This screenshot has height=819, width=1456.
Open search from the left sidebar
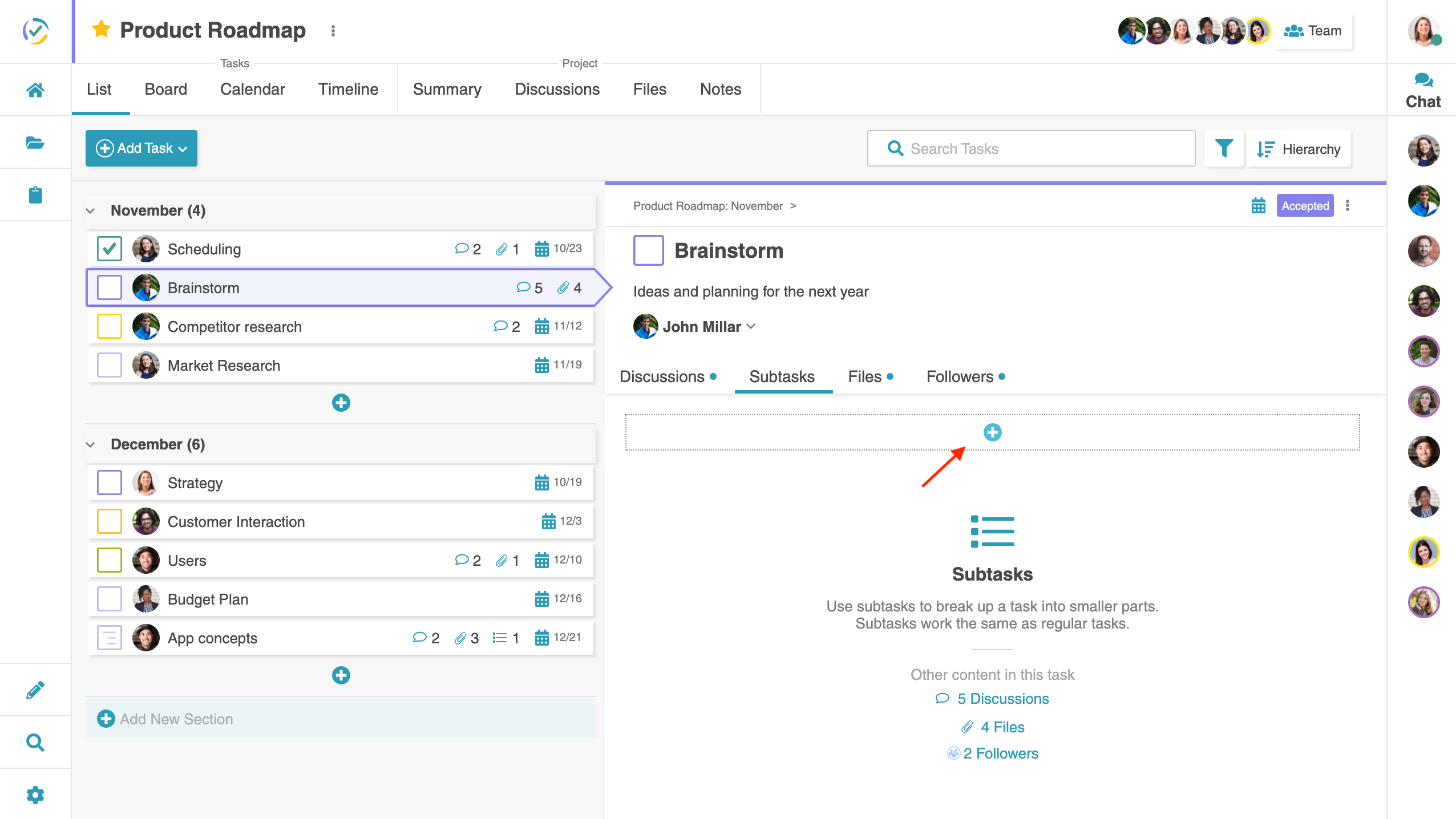35,742
